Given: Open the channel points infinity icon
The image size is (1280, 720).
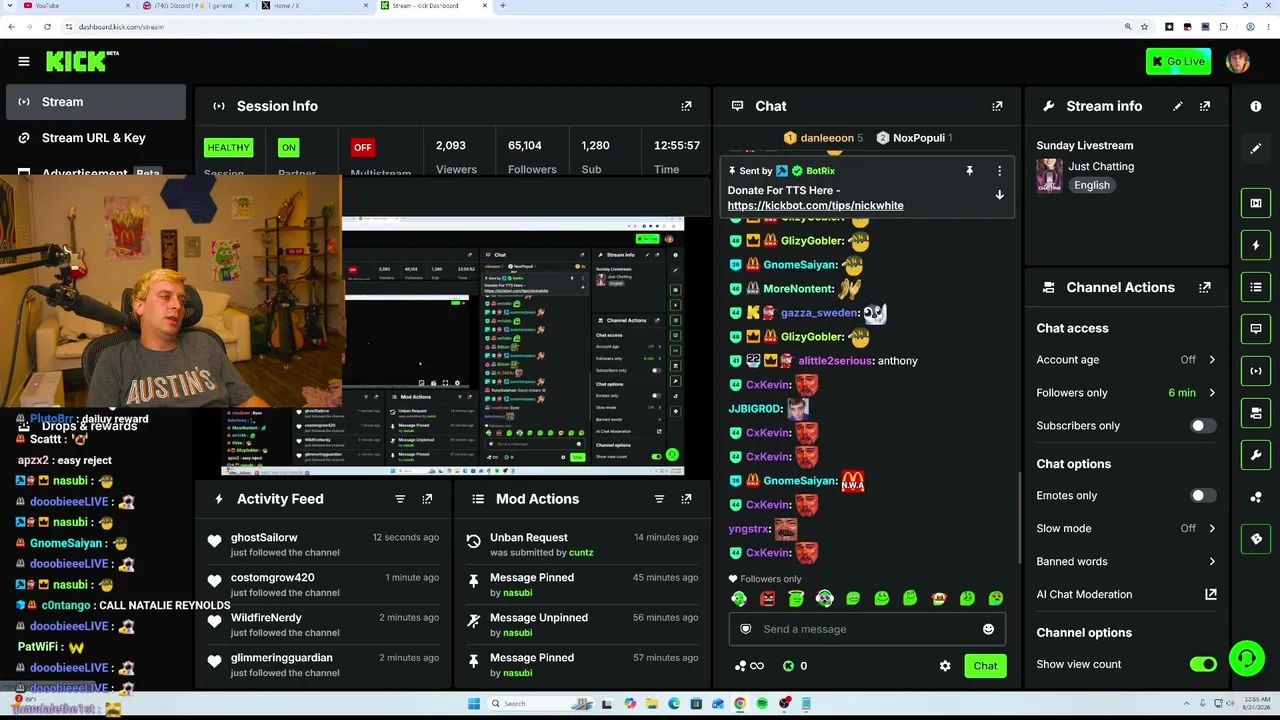Looking at the screenshot, I should click(749, 666).
